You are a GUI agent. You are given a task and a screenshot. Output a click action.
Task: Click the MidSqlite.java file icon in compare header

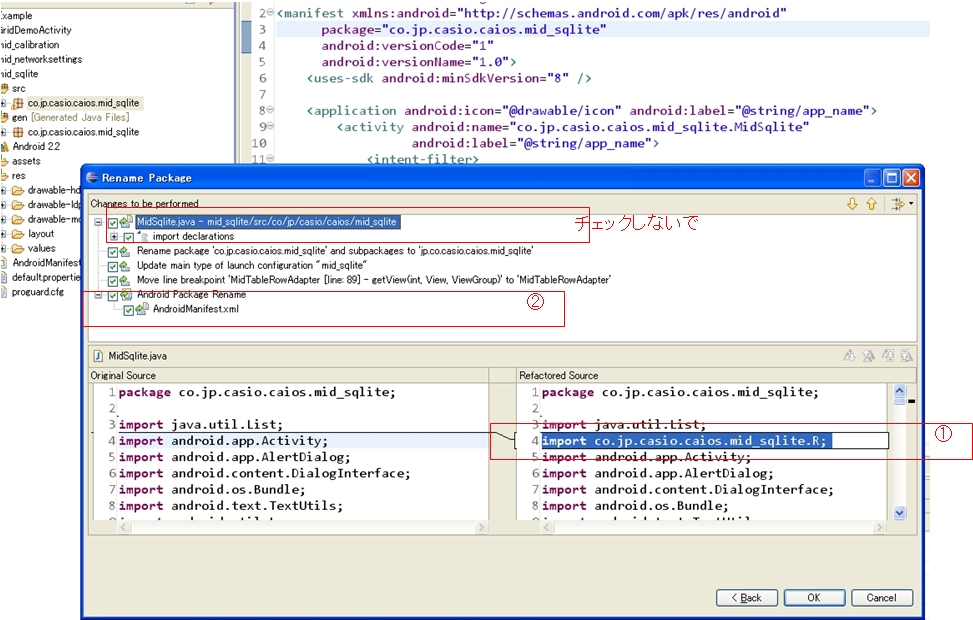coord(97,355)
